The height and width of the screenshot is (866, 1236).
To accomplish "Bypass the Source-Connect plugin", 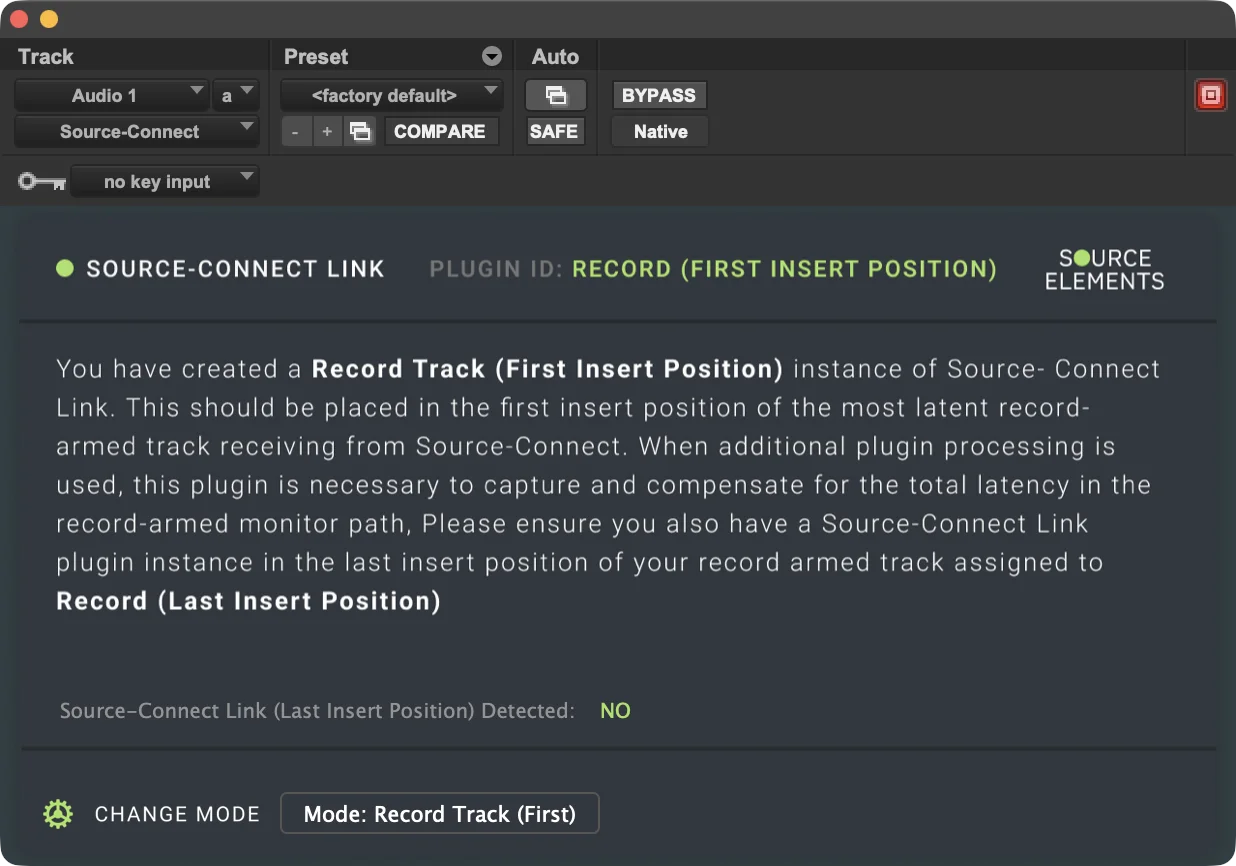I will (x=659, y=96).
